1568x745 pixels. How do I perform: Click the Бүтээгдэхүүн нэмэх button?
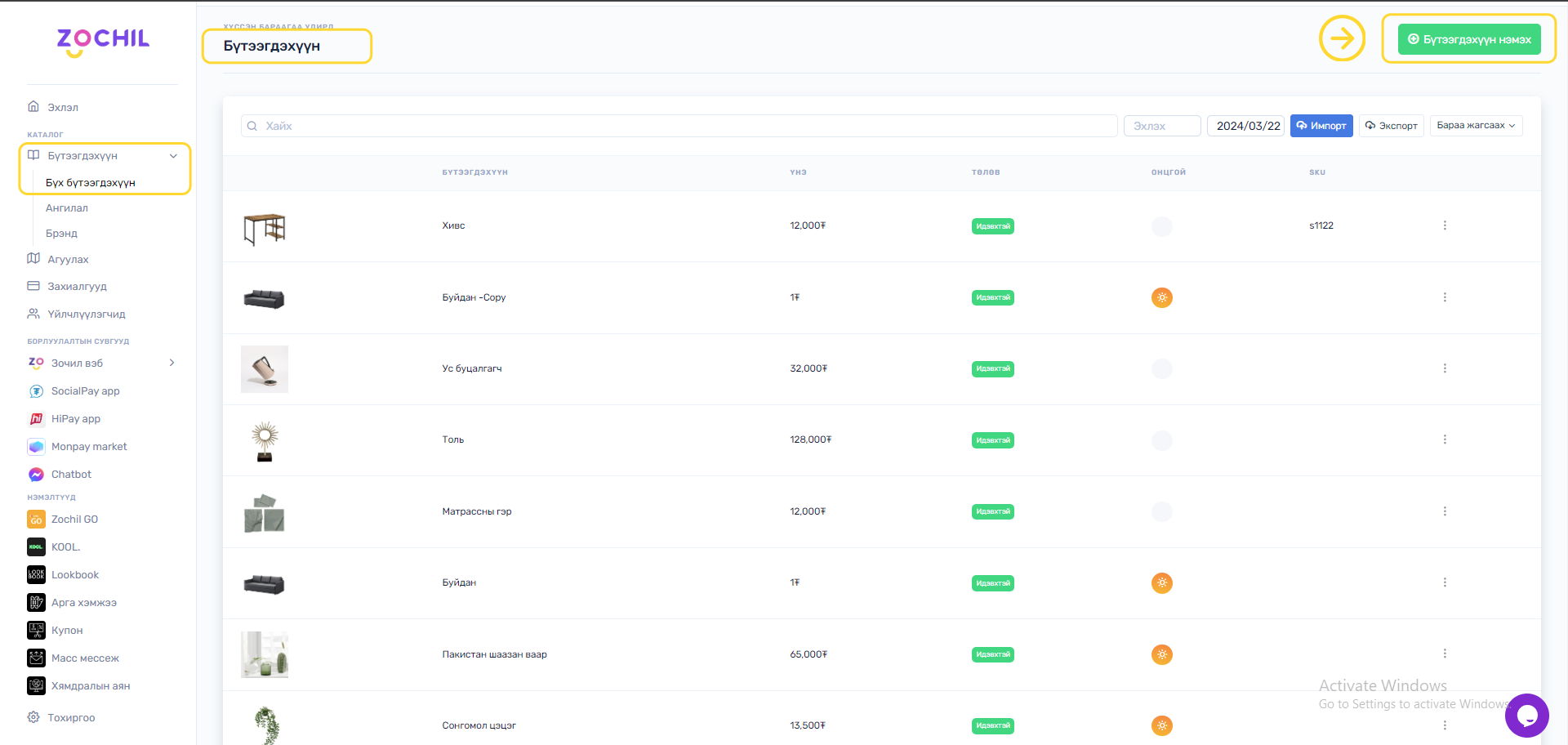click(1468, 39)
